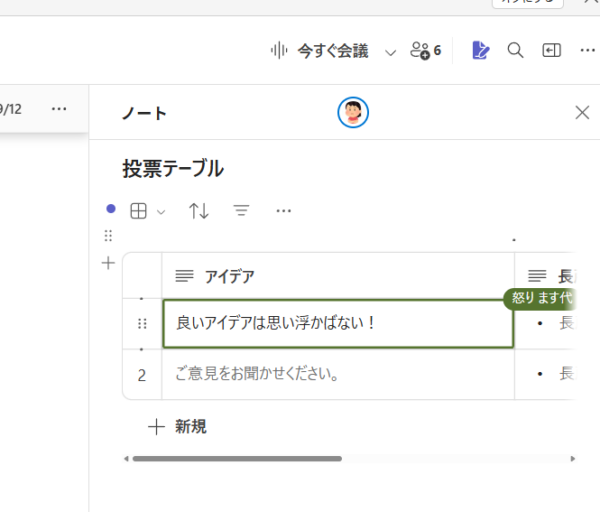Open the ellipsis menu beside 9/12
The image size is (600, 512).
pyautogui.click(x=59, y=108)
